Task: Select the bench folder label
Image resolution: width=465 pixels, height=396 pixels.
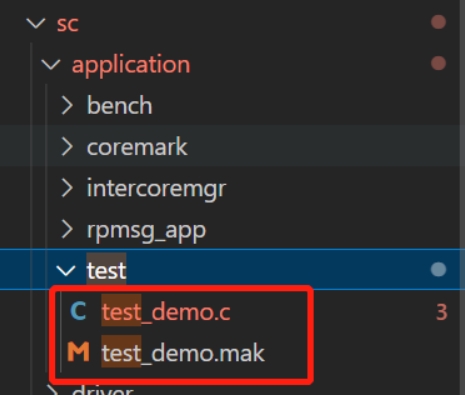Action: click(120, 105)
